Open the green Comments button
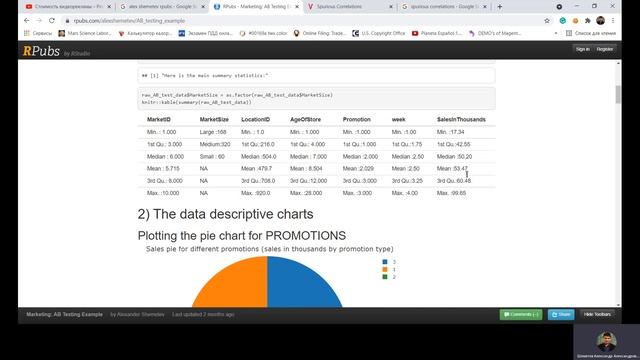Image resolution: width=640 pixels, height=360 pixels. click(521, 314)
